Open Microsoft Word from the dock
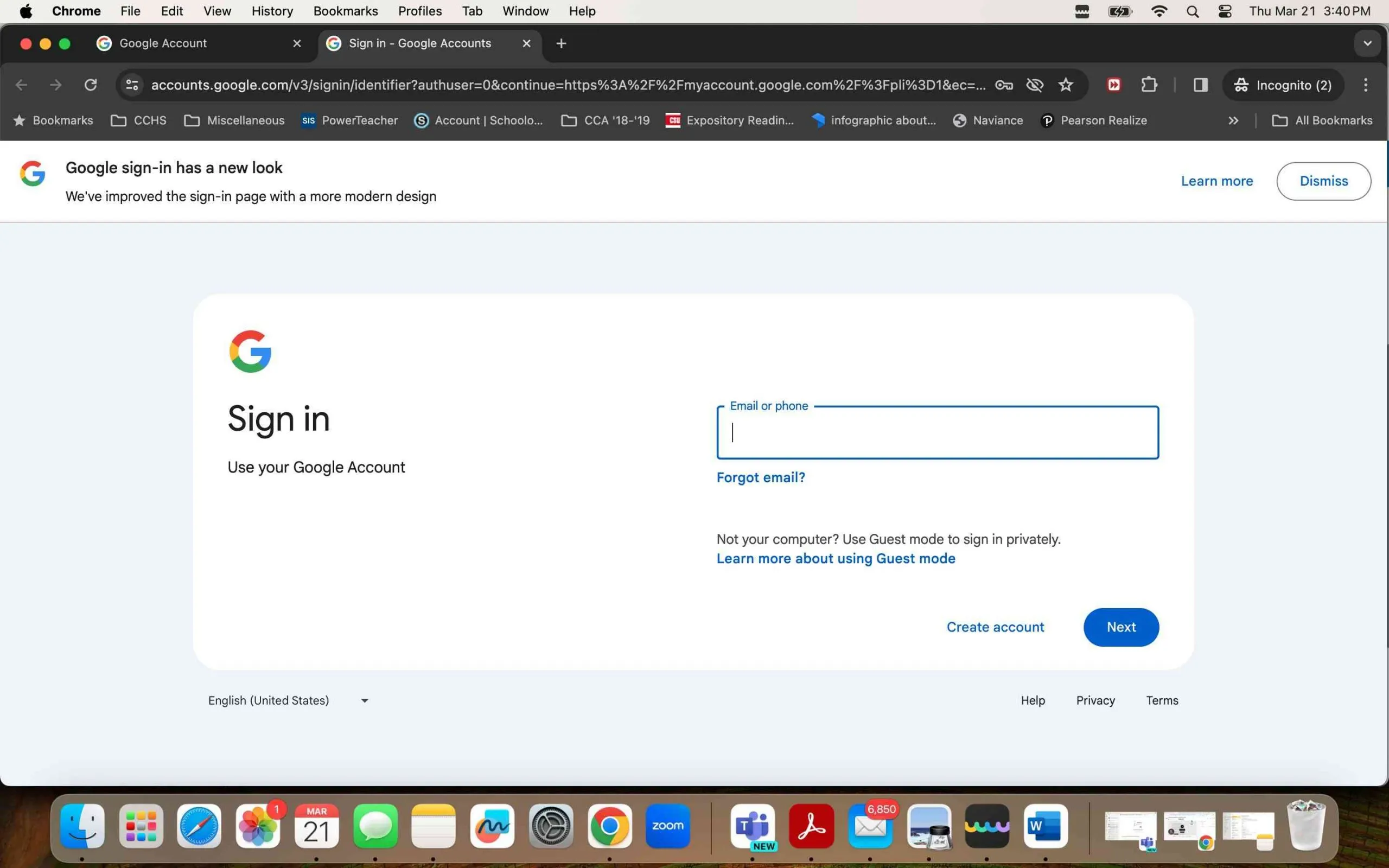 pos(1045,826)
